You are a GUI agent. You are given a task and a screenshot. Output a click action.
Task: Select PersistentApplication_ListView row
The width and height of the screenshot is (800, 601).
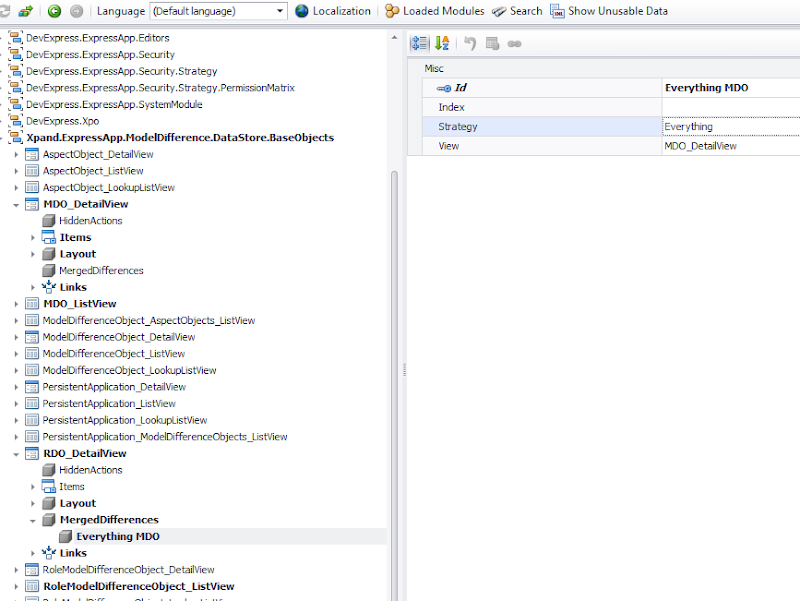tap(109, 404)
